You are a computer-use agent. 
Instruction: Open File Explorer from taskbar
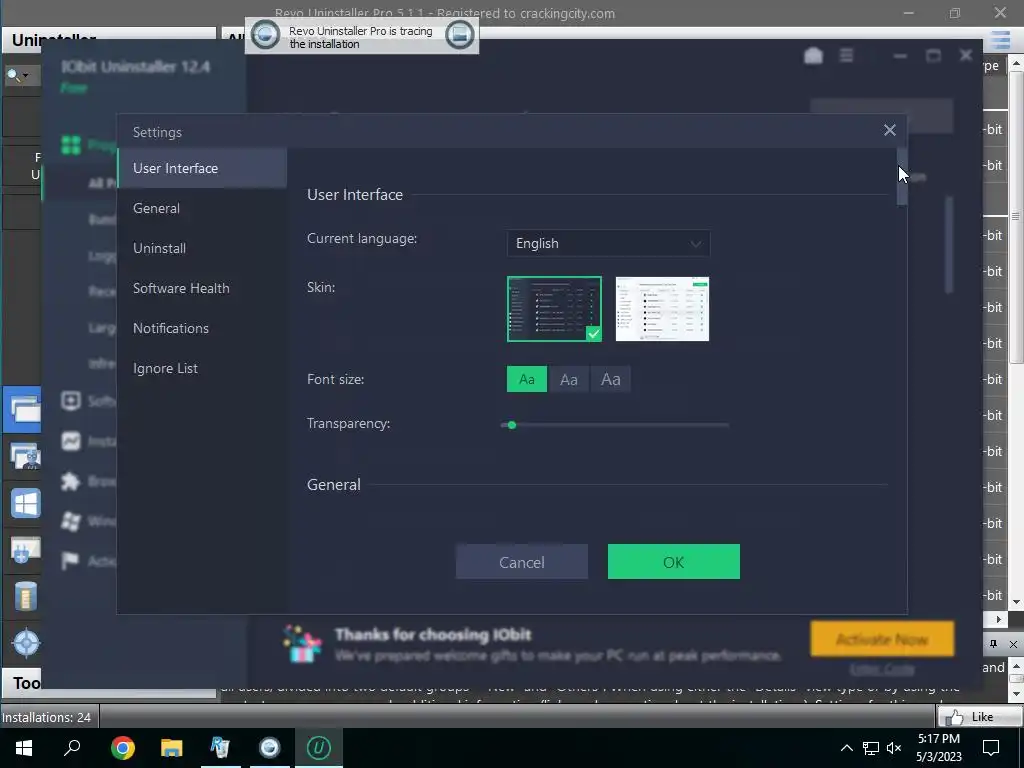[x=171, y=748]
